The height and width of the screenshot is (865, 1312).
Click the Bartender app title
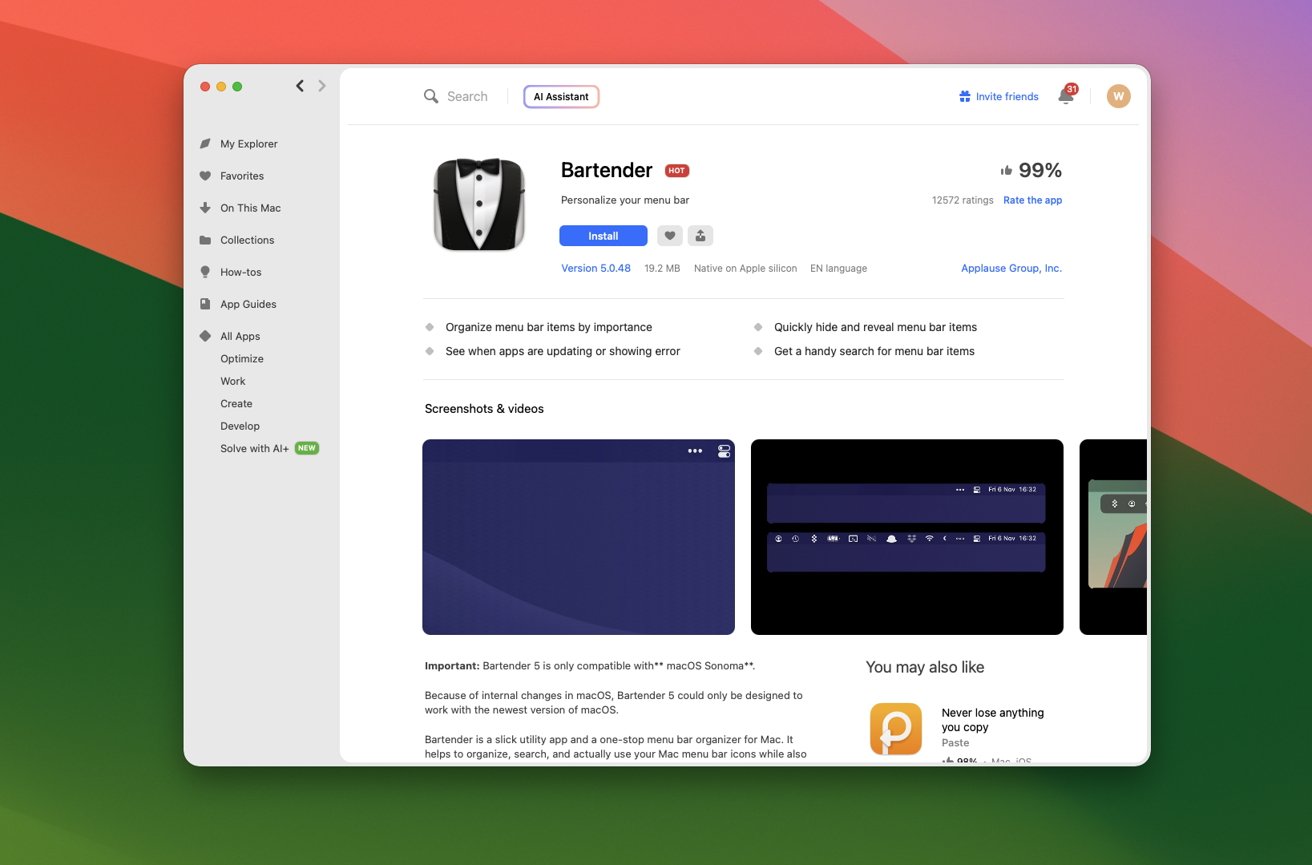coord(606,170)
